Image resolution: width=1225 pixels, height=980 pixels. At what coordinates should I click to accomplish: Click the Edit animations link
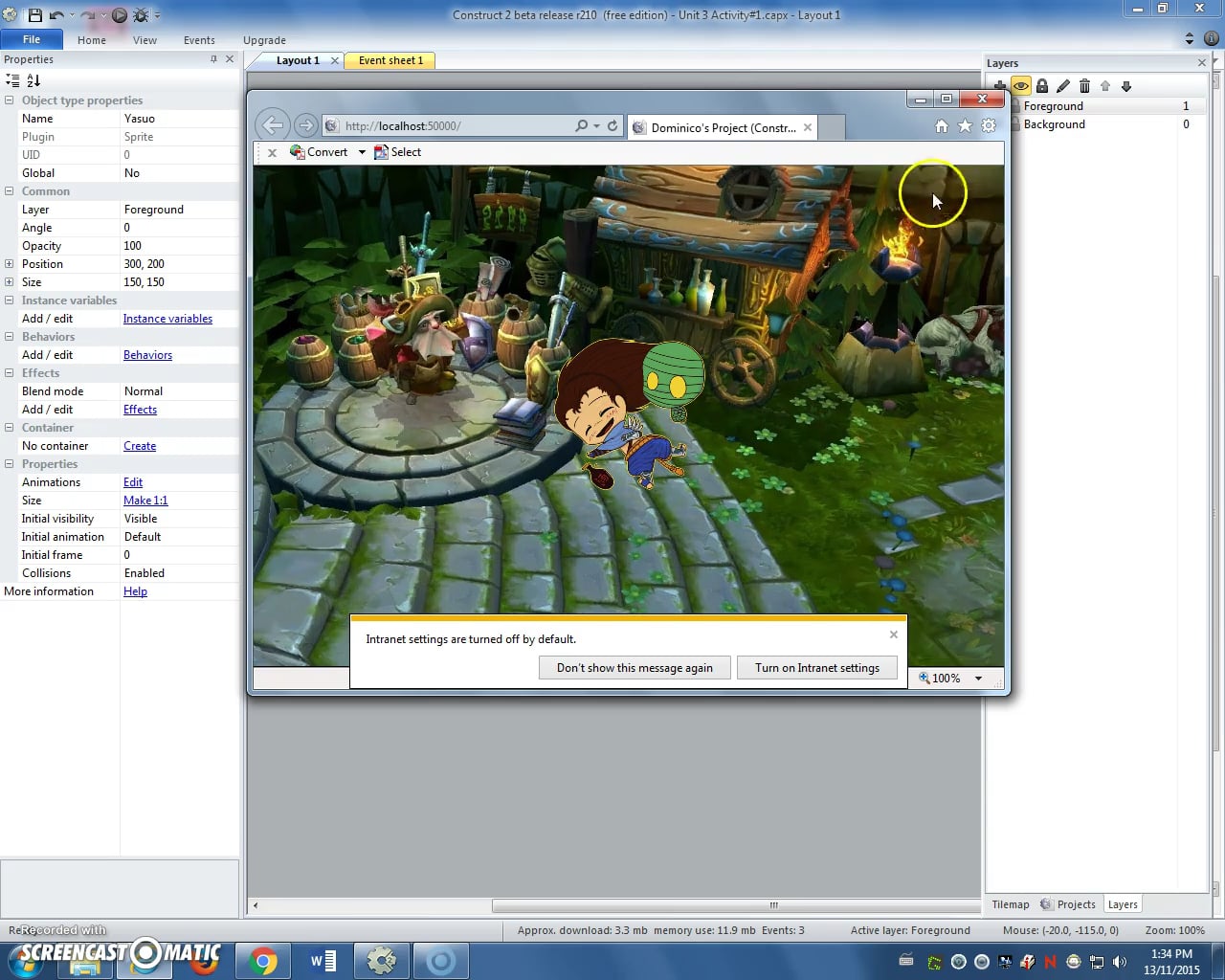click(x=133, y=482)
